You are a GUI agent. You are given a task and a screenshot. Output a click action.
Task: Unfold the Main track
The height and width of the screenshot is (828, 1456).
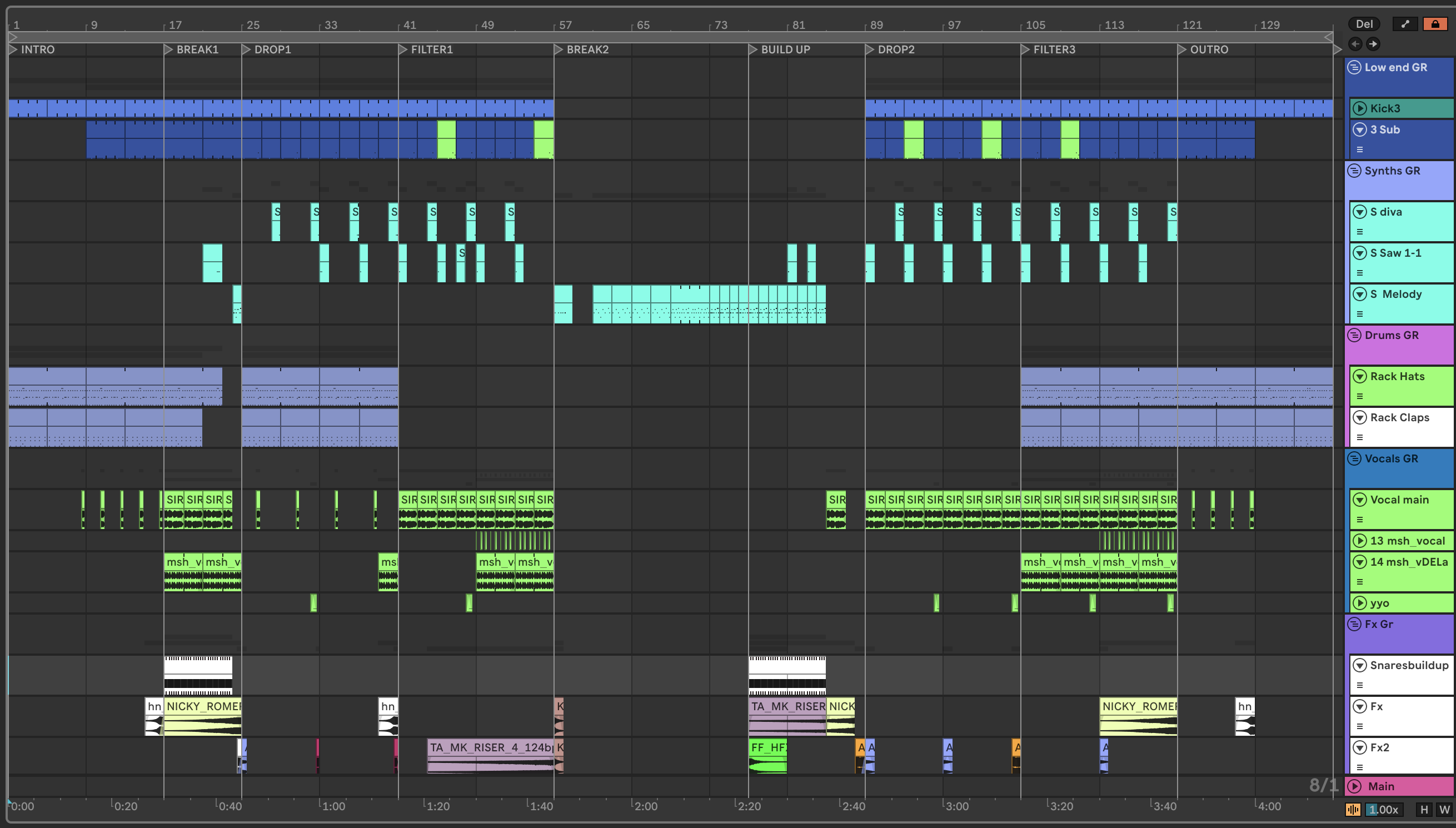1355,786
